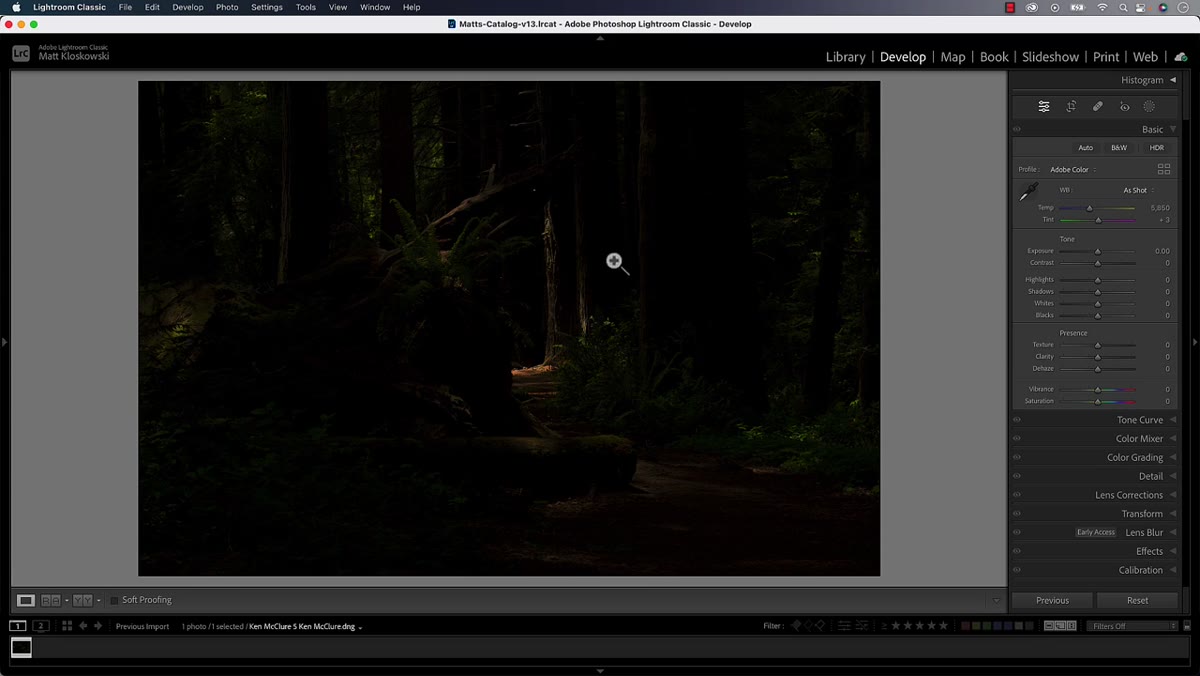Viewport: 1200px width, 676px height.
Task: Collapse the Basic panel triangle
Action: (x=1173, y=129)
